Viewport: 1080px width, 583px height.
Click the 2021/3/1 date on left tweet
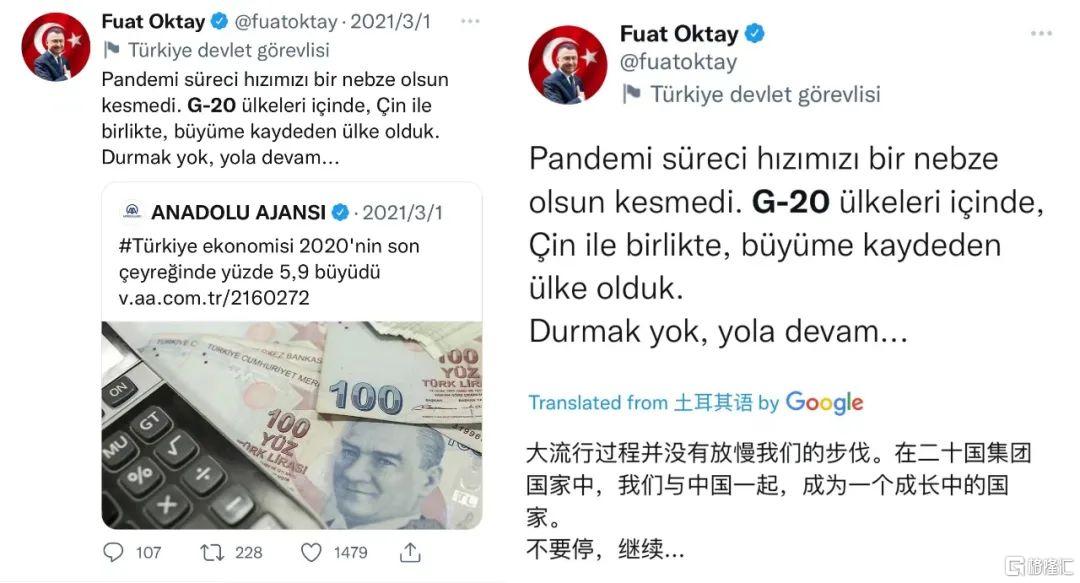(x=391, y=21)
